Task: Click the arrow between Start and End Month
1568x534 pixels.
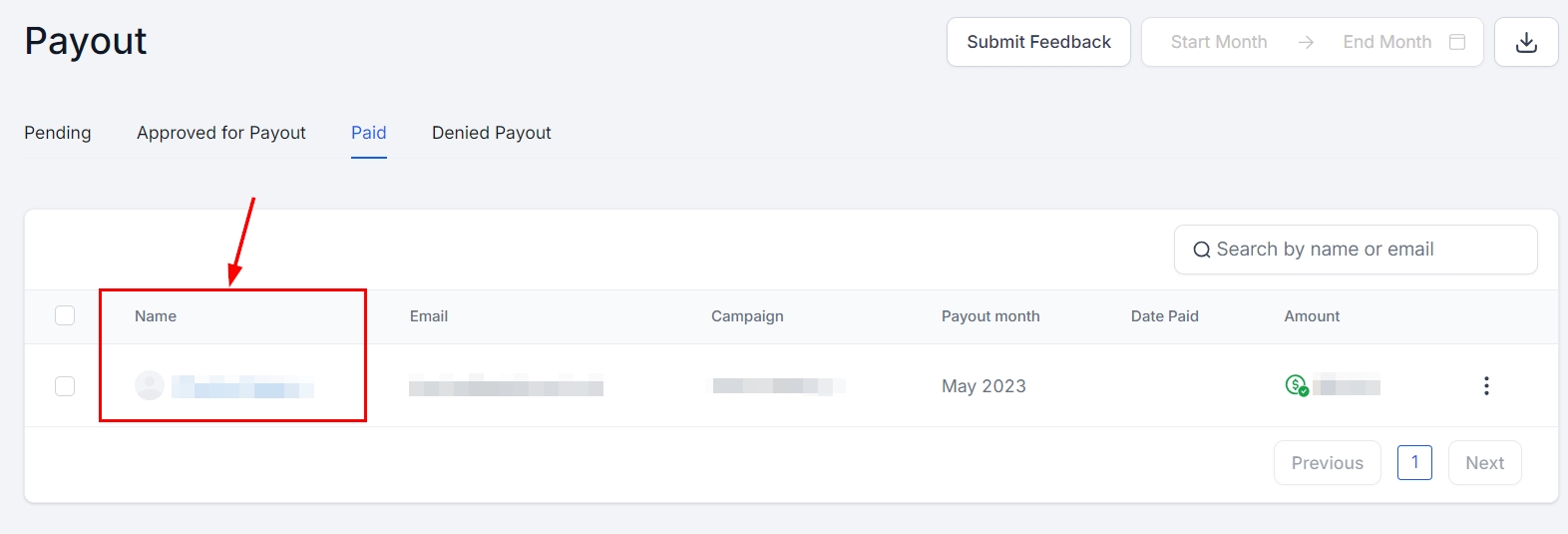Action: pyautogui.click(x=1306, y=42)
